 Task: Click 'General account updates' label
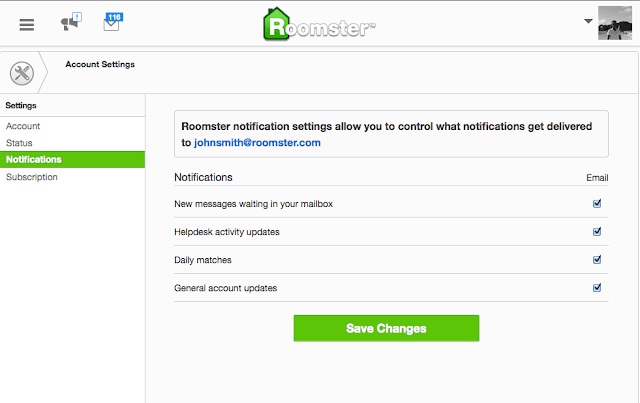(226, 288)
